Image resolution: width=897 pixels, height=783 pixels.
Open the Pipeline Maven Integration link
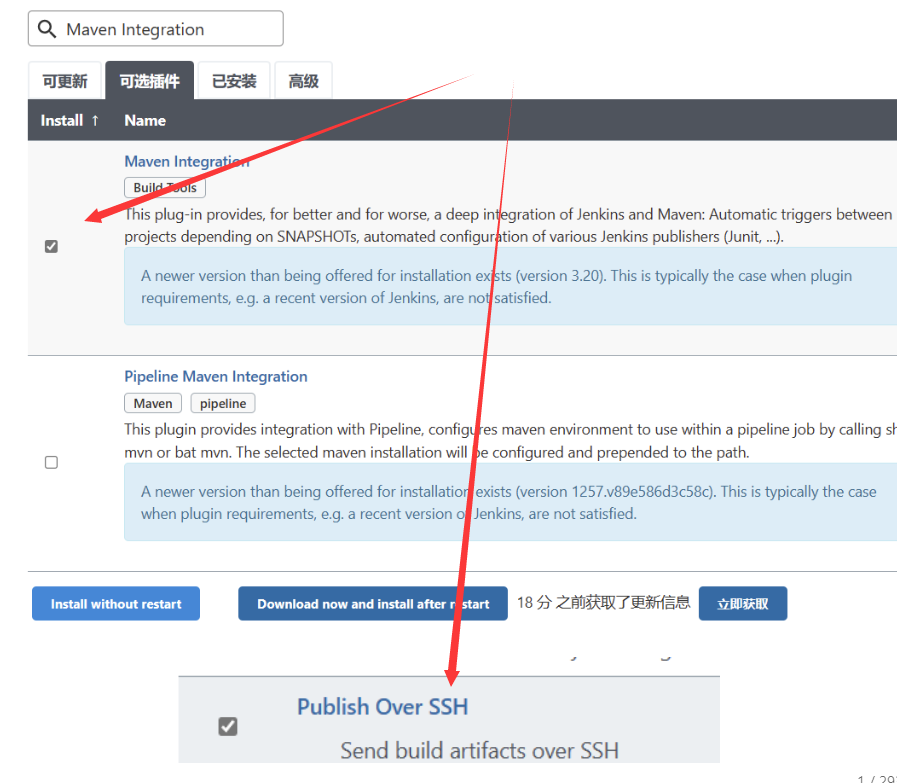click(216, 376)
